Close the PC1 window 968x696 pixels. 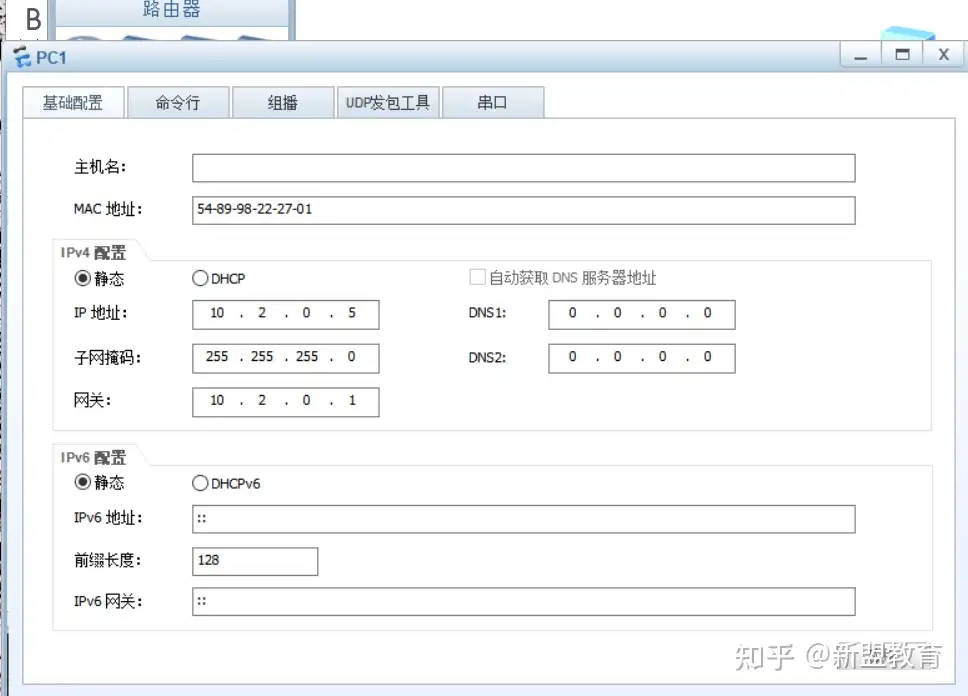(943, 56)
